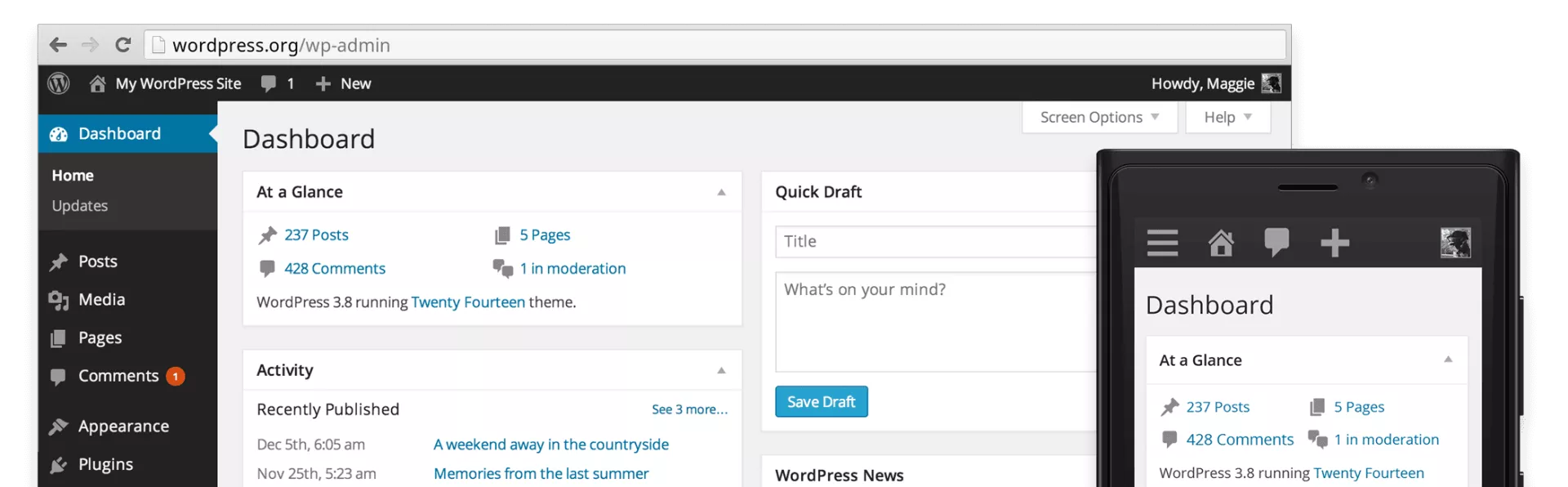Image resolution: width=1568 pixels, height=487 pixels.
Task: Open the Posts menu label
Action: tap(98, 261)
